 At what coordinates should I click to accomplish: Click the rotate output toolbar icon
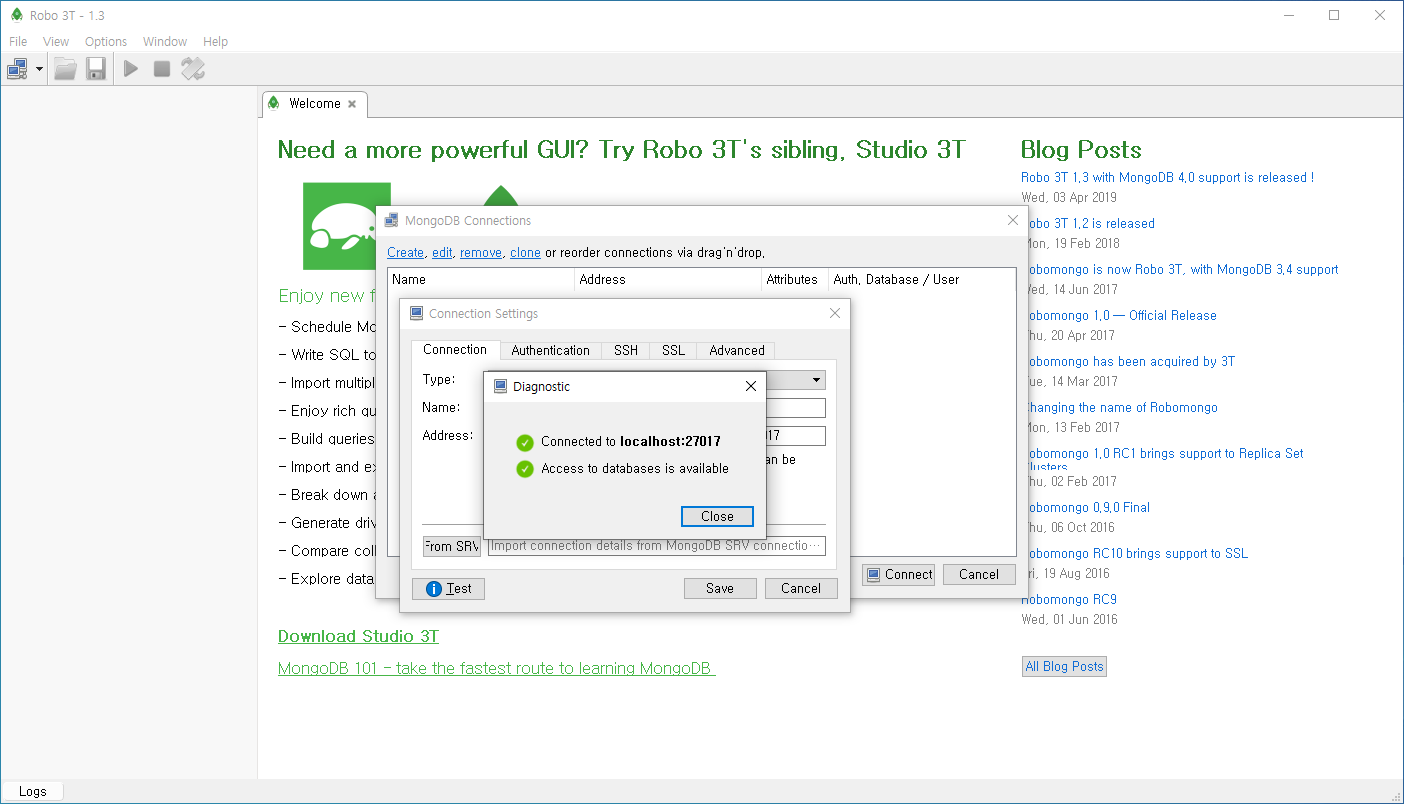coord(193,69)
